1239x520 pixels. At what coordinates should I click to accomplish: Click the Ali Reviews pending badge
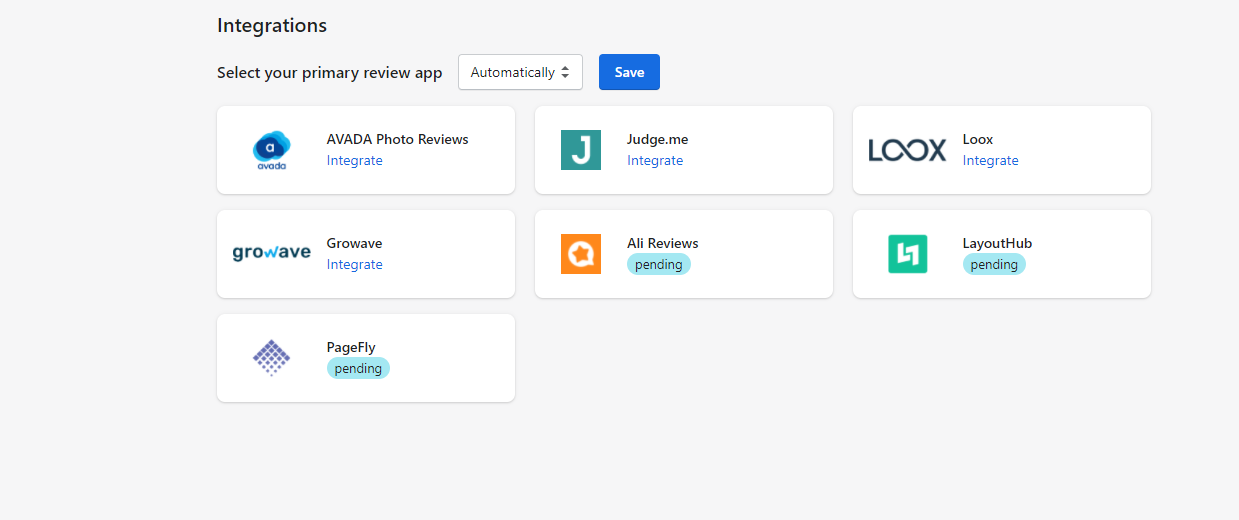pyautogui.click(x=659, y=264)
